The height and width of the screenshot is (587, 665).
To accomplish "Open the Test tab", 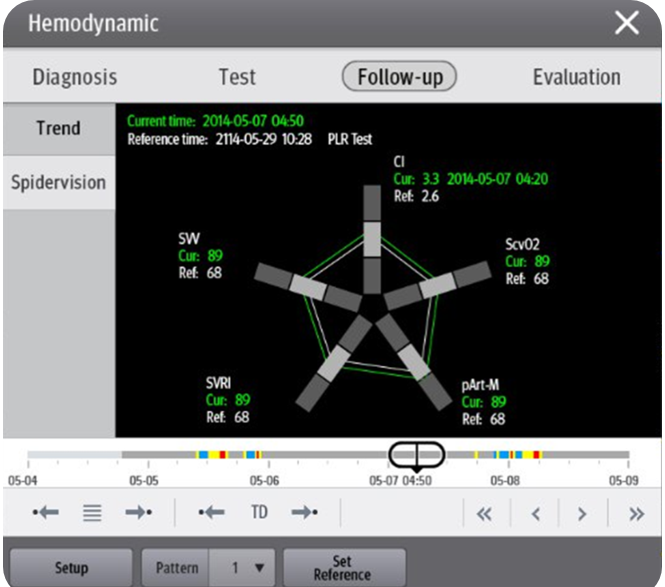I will pos(237,77).
